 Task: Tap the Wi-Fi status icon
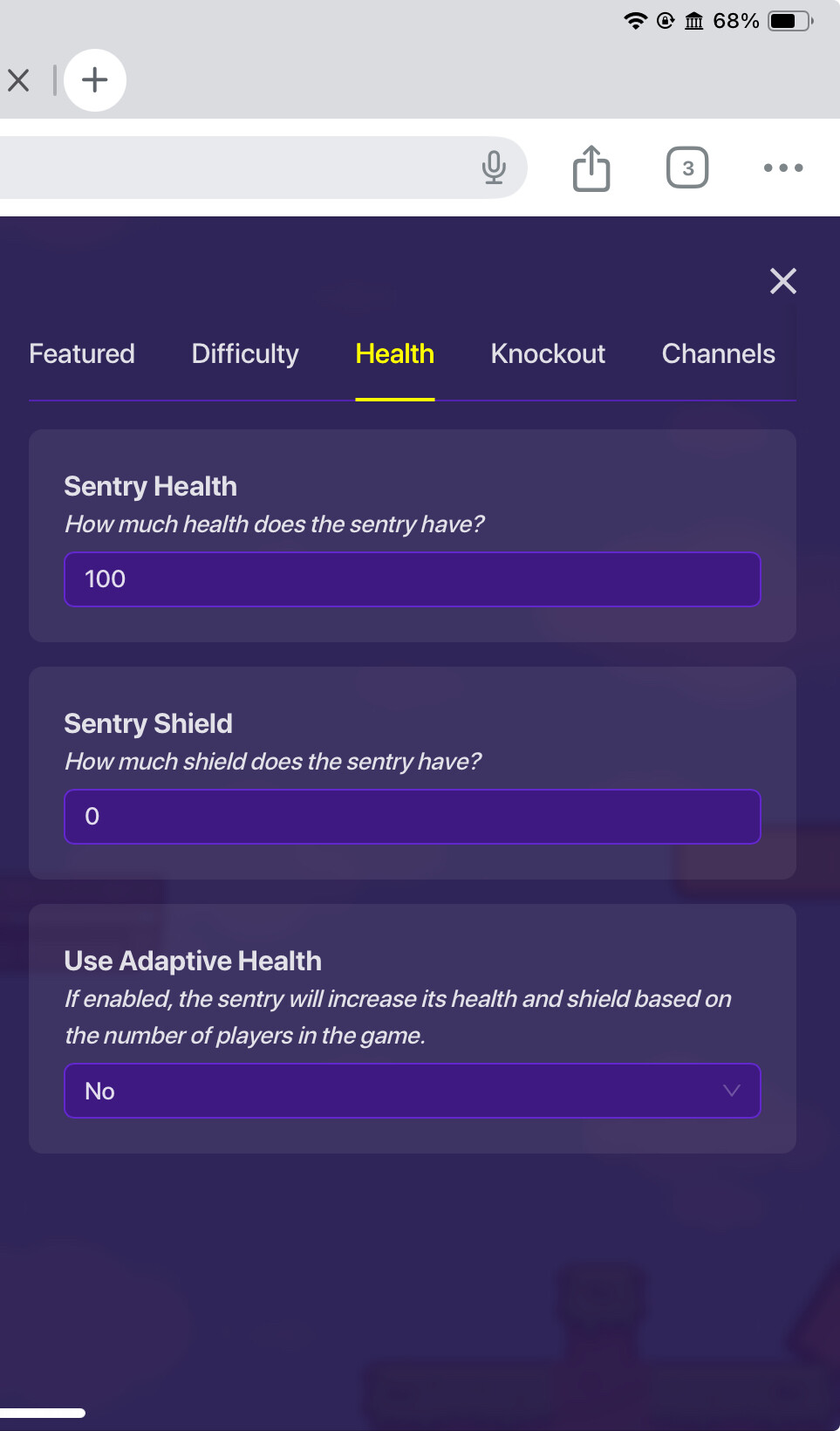pos(636,21)
